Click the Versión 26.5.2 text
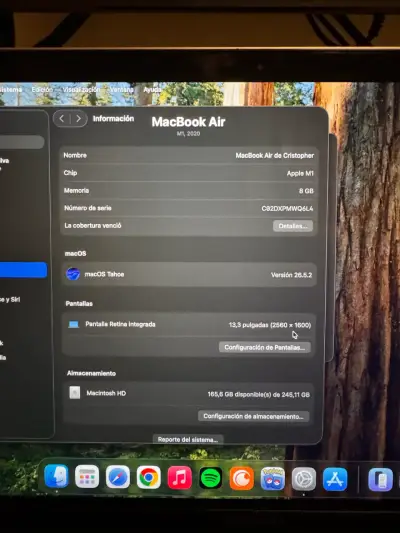 pos(291,275)
